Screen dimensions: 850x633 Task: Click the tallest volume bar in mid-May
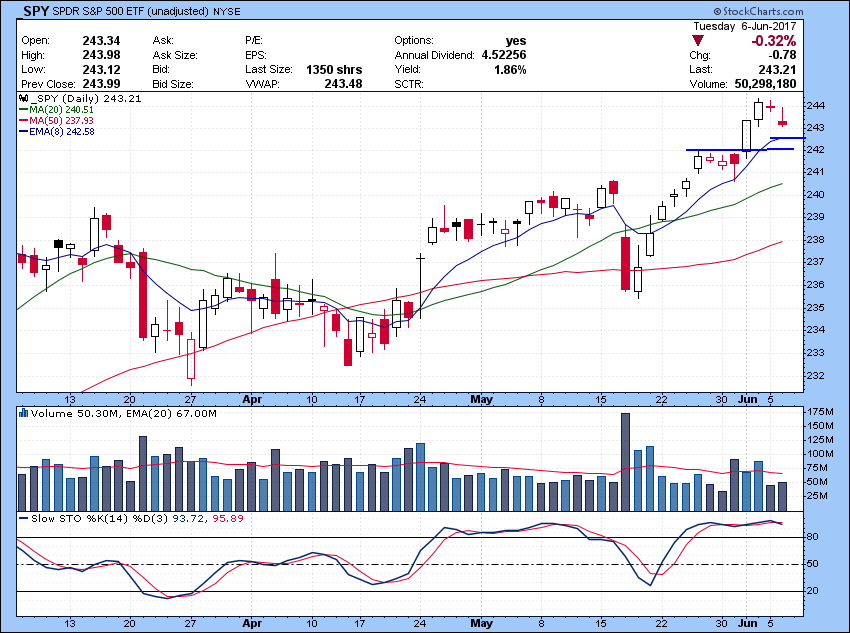point(625,462)
